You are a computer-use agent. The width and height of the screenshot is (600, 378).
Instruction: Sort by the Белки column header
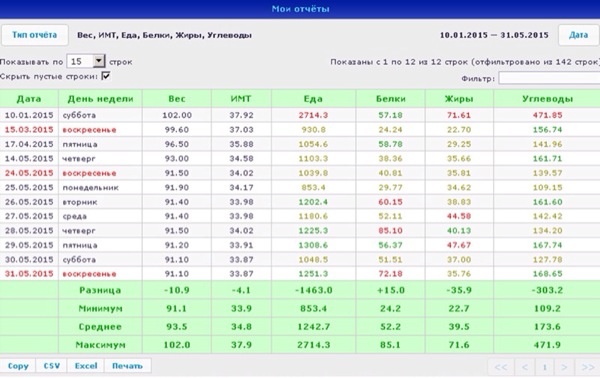point(390,99)
